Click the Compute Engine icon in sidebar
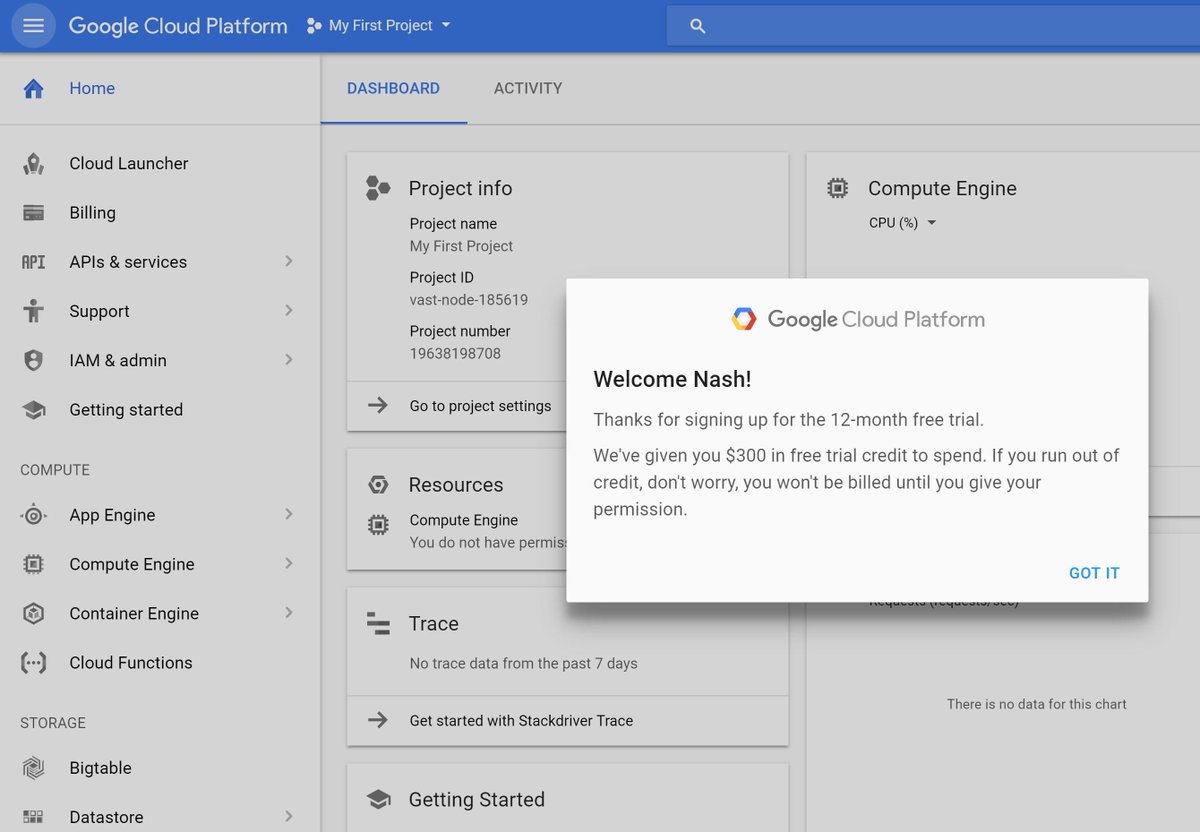 tap(31, 564)
